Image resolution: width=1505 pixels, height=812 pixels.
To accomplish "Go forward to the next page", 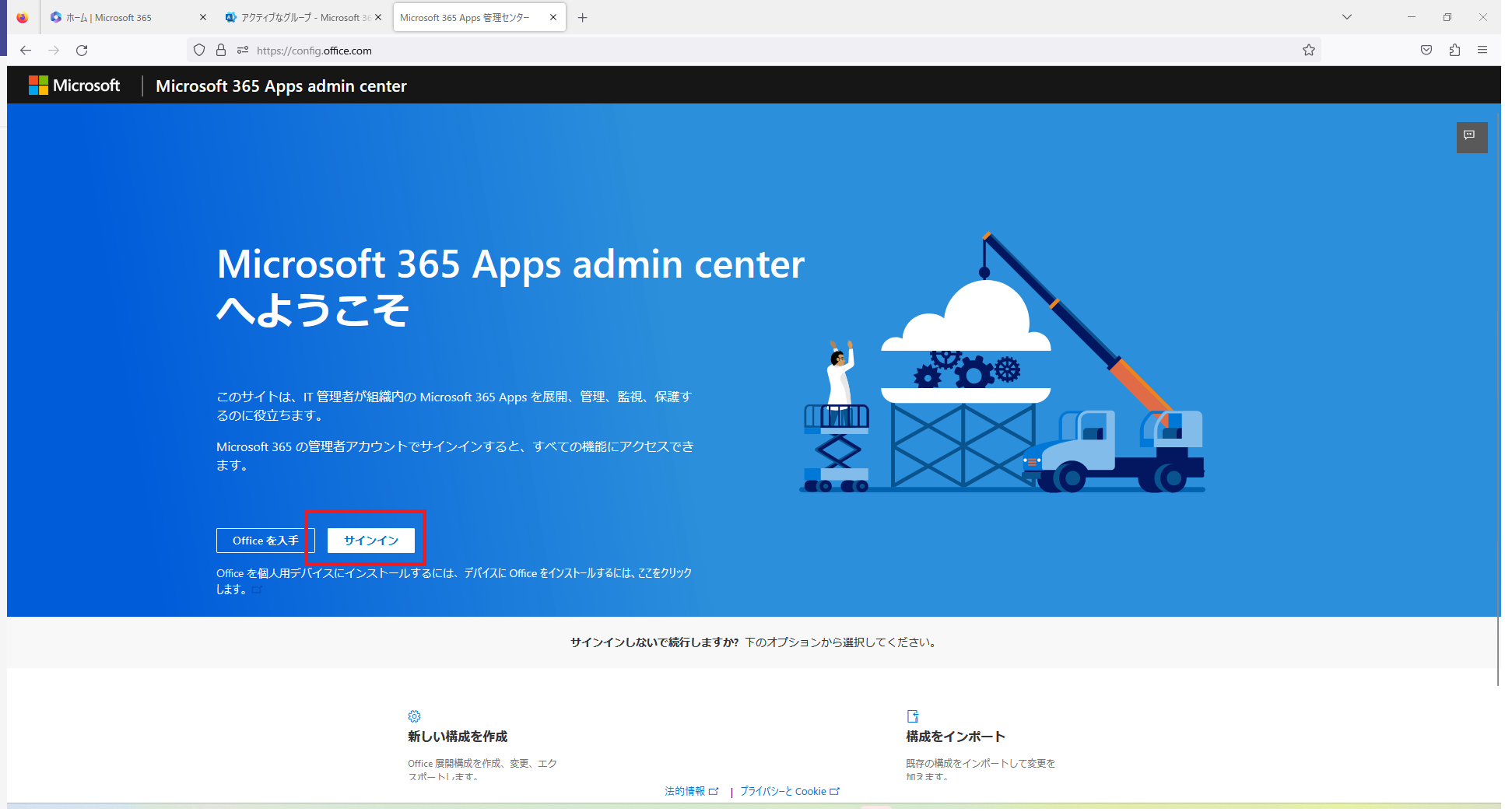I will point(54,51).
